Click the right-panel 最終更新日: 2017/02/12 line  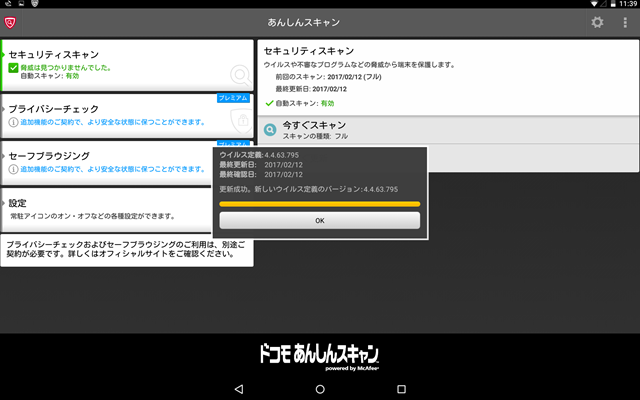click(x=311, y=89)
